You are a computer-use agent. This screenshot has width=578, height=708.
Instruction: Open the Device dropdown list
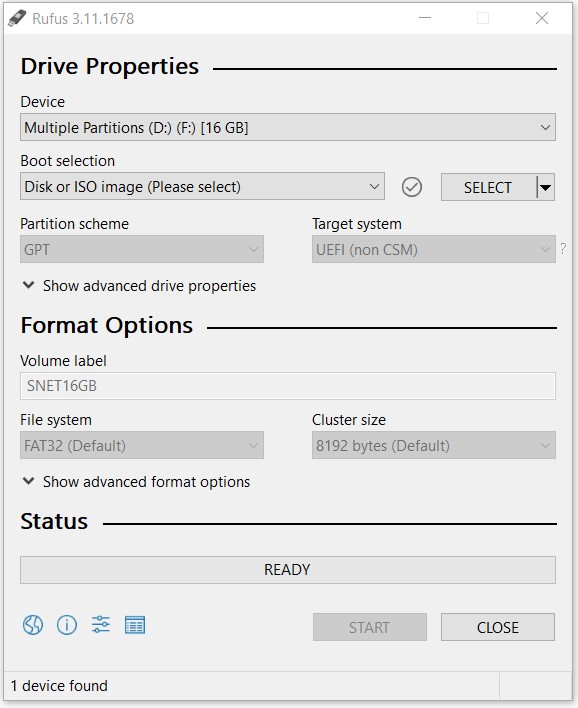point(288,127)
